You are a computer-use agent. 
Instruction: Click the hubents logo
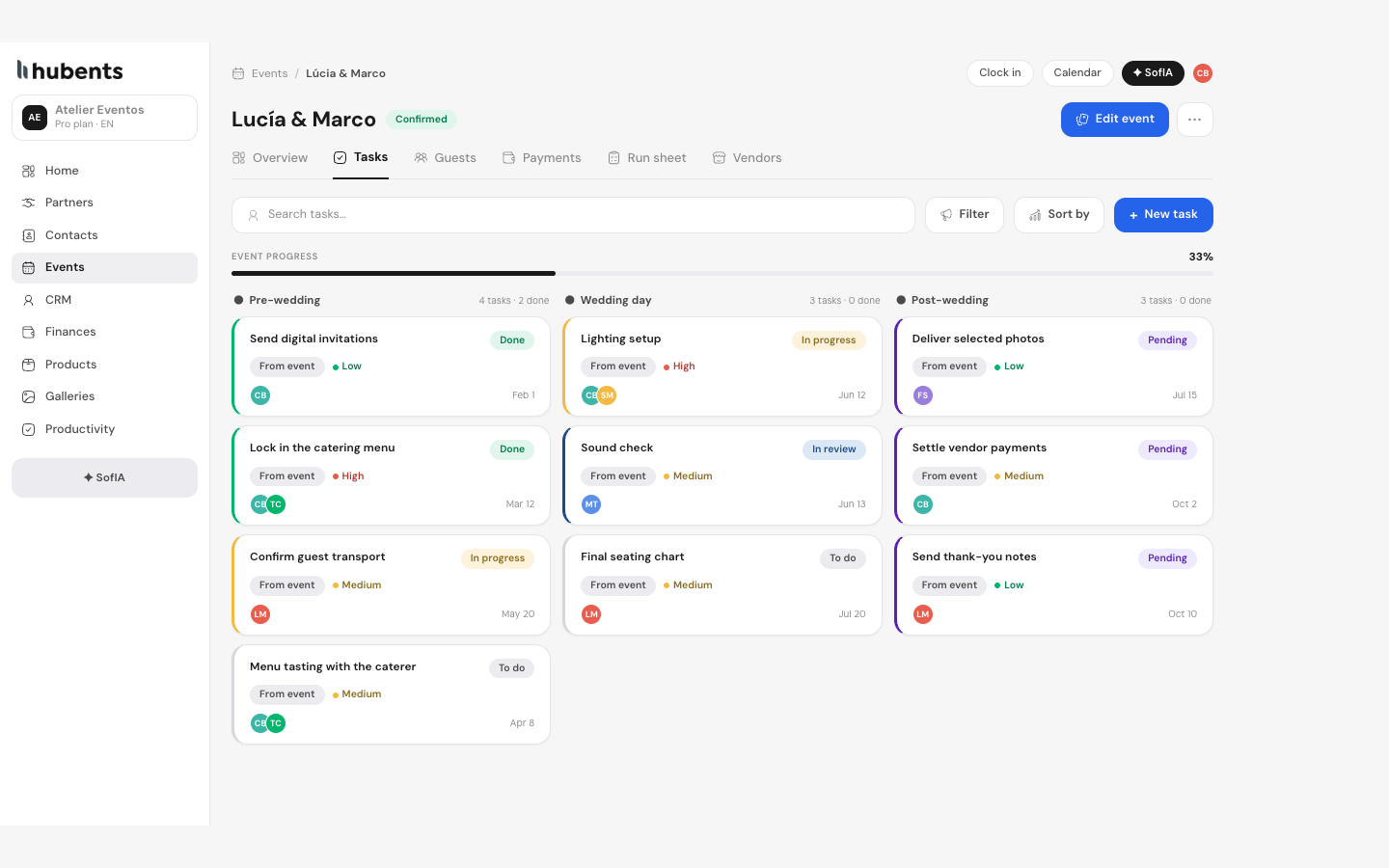point(70,70)
